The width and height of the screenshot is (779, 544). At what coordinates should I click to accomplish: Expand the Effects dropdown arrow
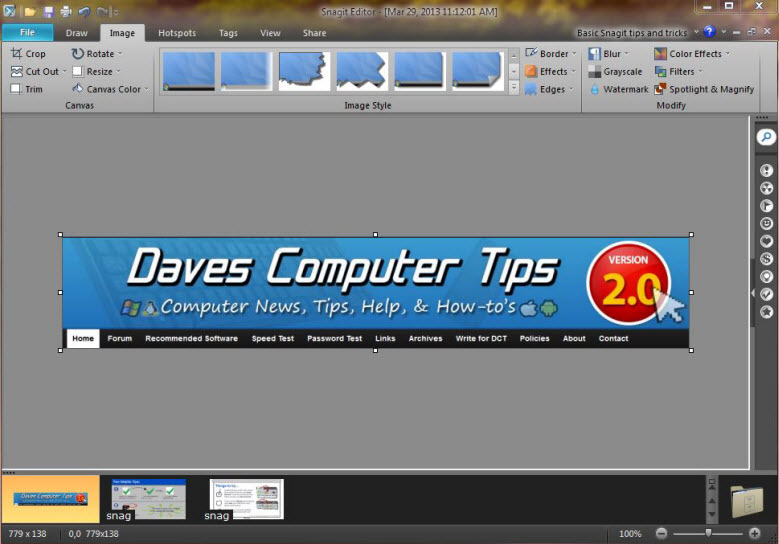(573, 72)
